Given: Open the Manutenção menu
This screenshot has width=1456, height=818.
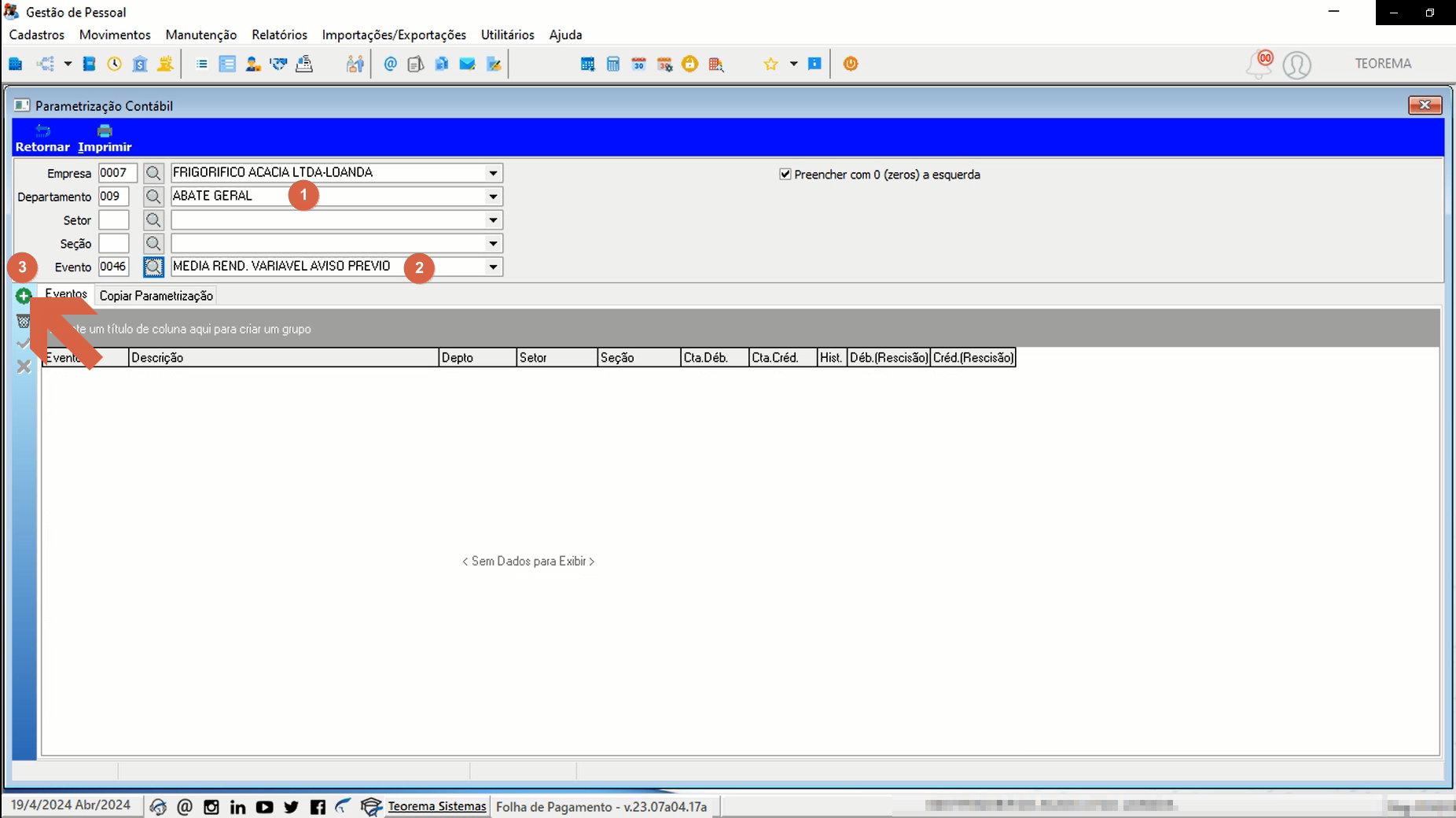Looking at the screenshot, I should click(x=201, y=35).
